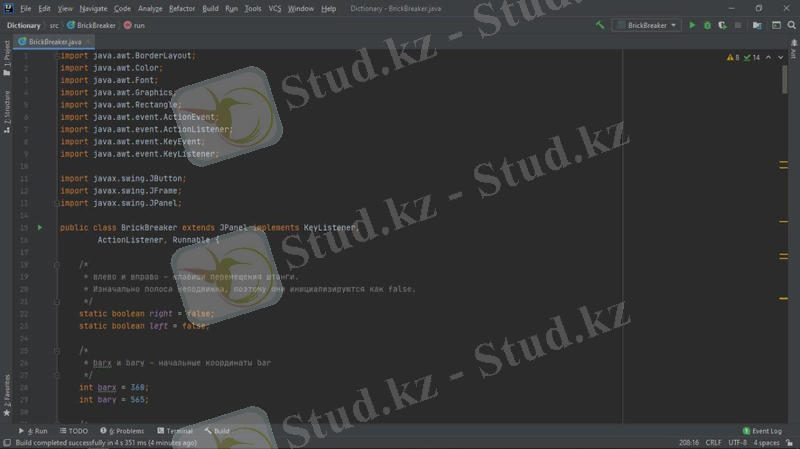This screenshot has width=800, height=449.
Task: Collapse the import block fold marker at line 1
Action: point(57,56)
